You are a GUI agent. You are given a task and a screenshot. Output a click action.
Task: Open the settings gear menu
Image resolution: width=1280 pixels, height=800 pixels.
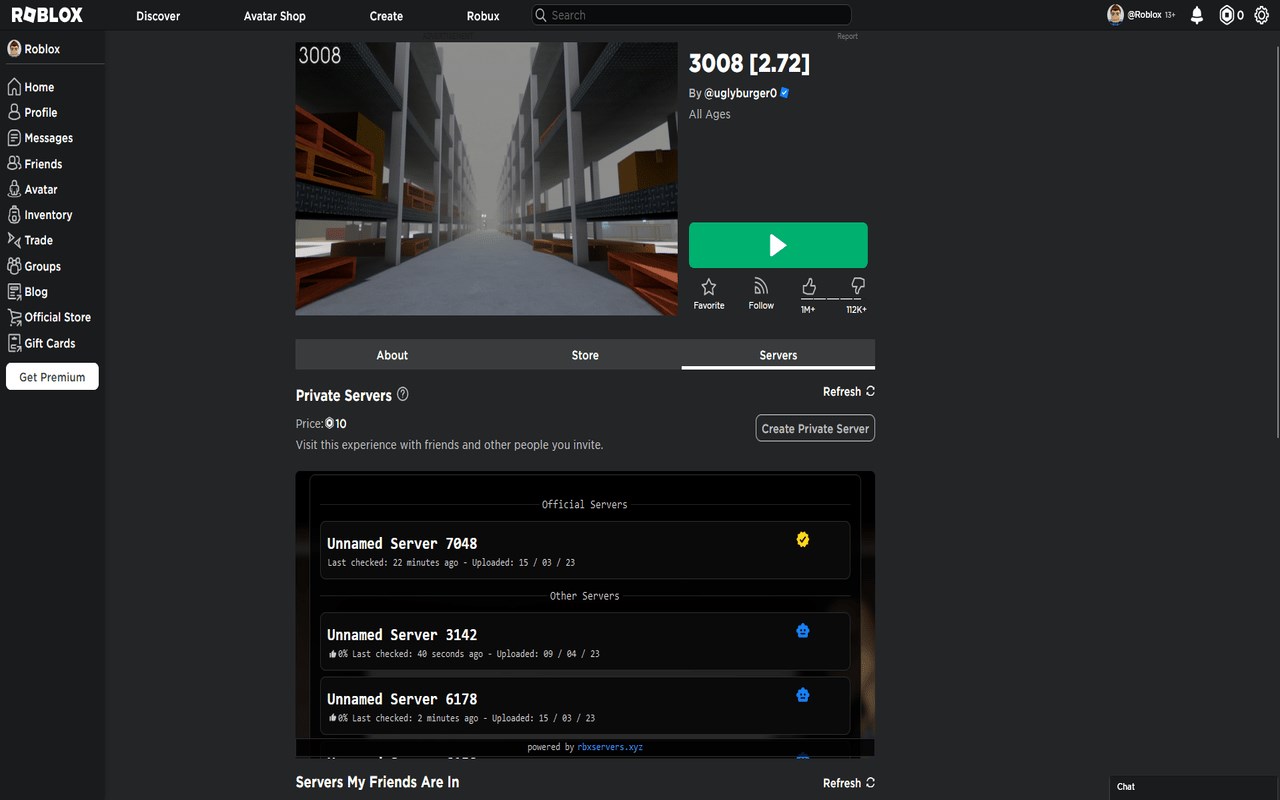coord(1261,15)
